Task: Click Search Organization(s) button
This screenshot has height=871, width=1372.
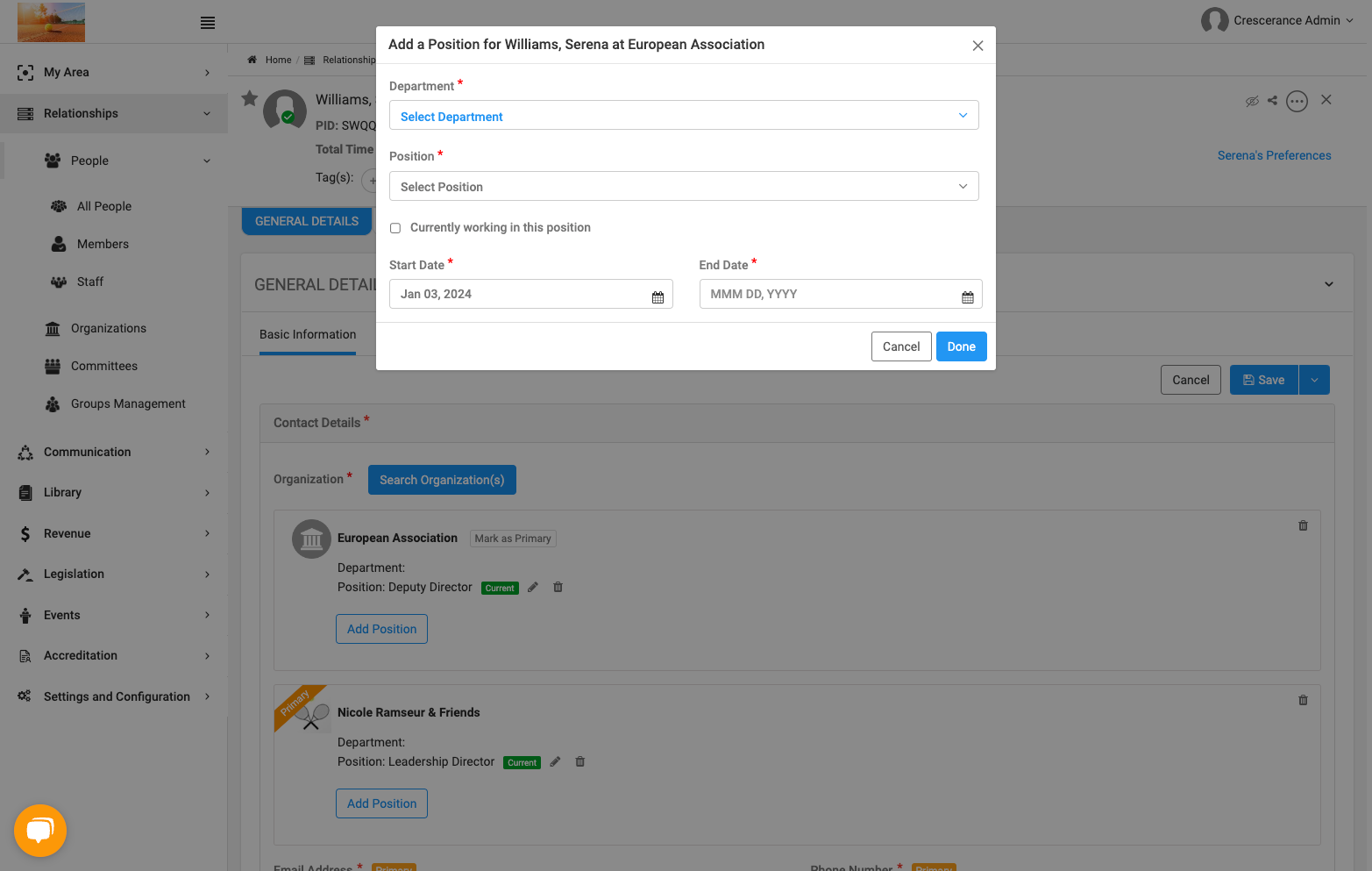Action: click(442, 480)
